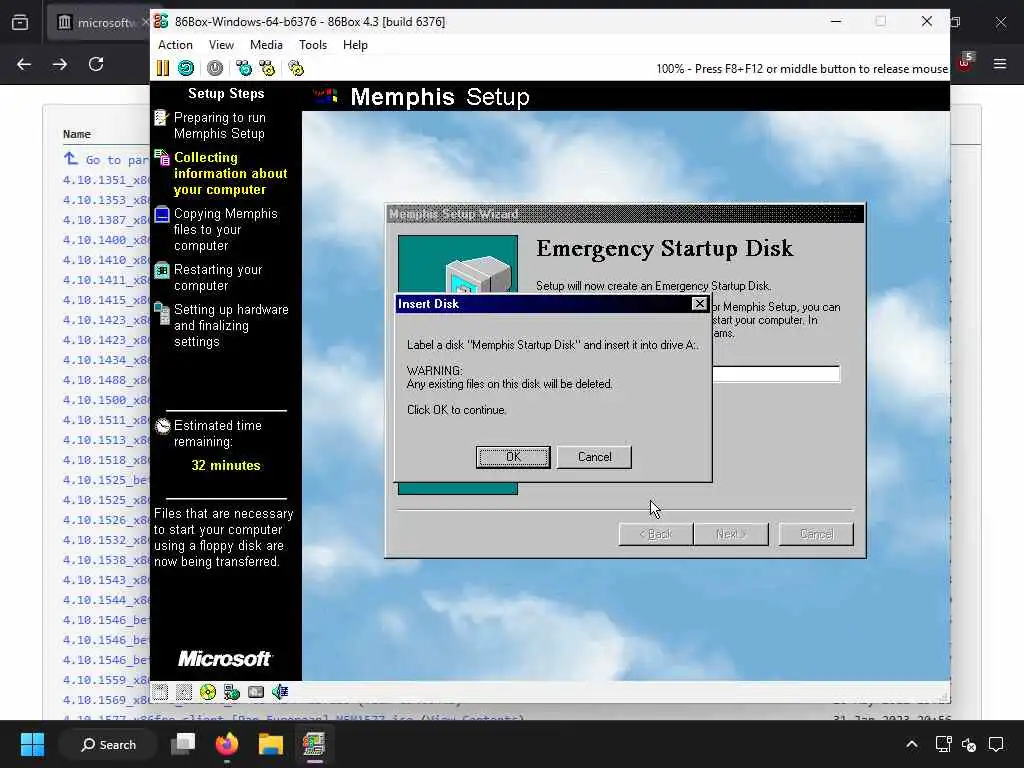Follow the Go to parent link in the browser
Viewport: 1024px width, 768px height.
coord(106,160)
